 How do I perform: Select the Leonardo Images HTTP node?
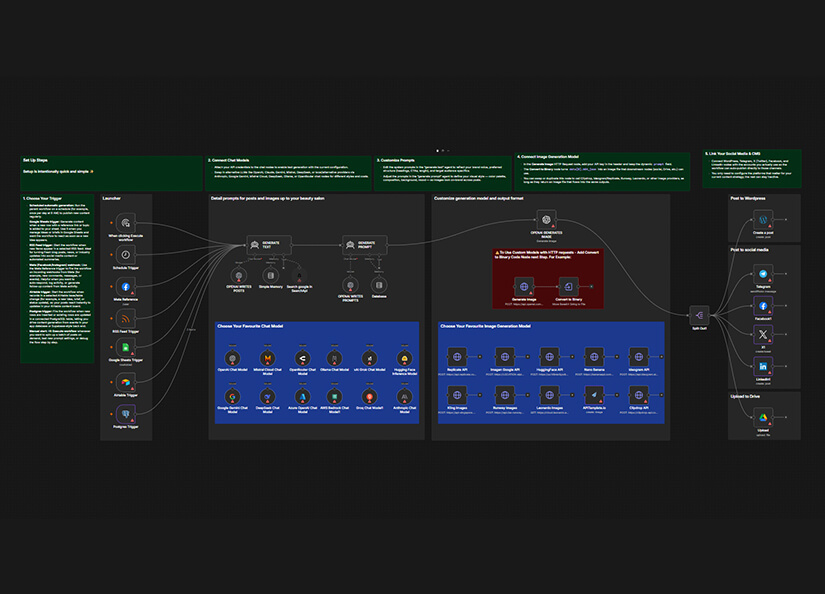click(549, 395)
